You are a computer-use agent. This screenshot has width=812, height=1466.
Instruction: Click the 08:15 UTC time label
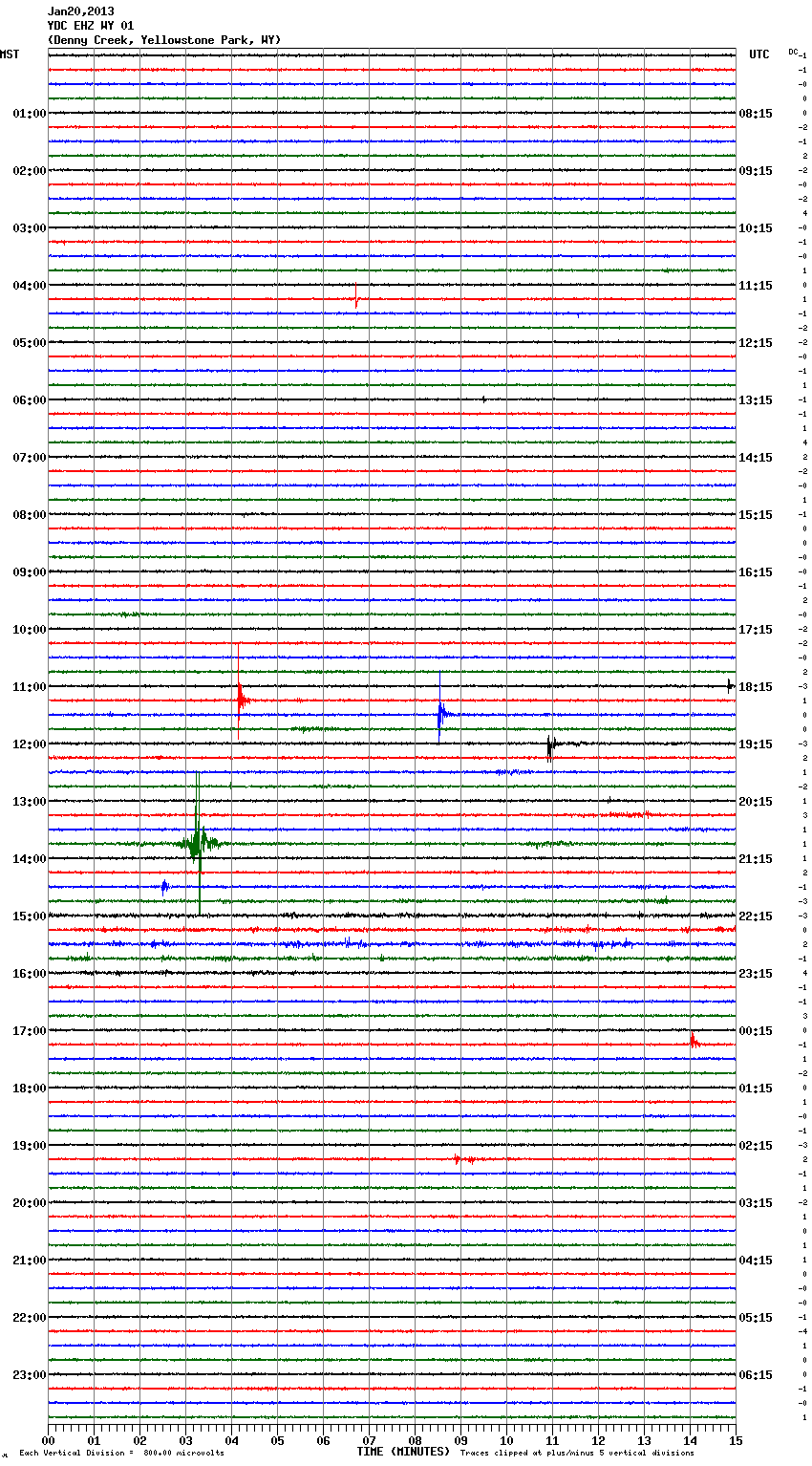pyautogui.click(x=756, y=114)
